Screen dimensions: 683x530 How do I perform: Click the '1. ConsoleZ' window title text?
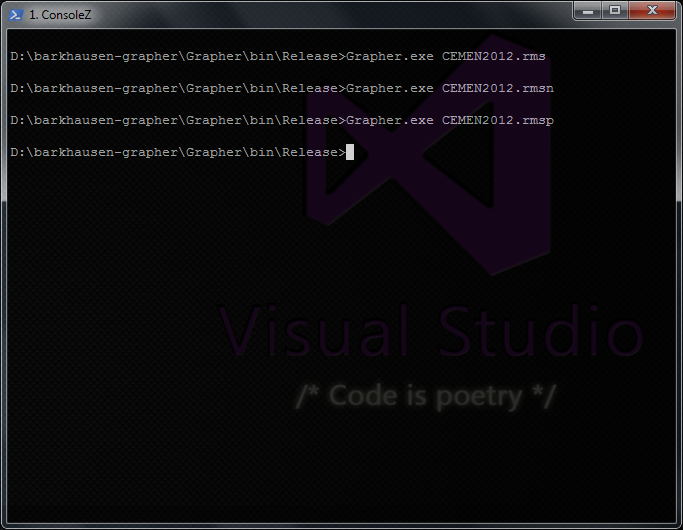pos(60,15)
